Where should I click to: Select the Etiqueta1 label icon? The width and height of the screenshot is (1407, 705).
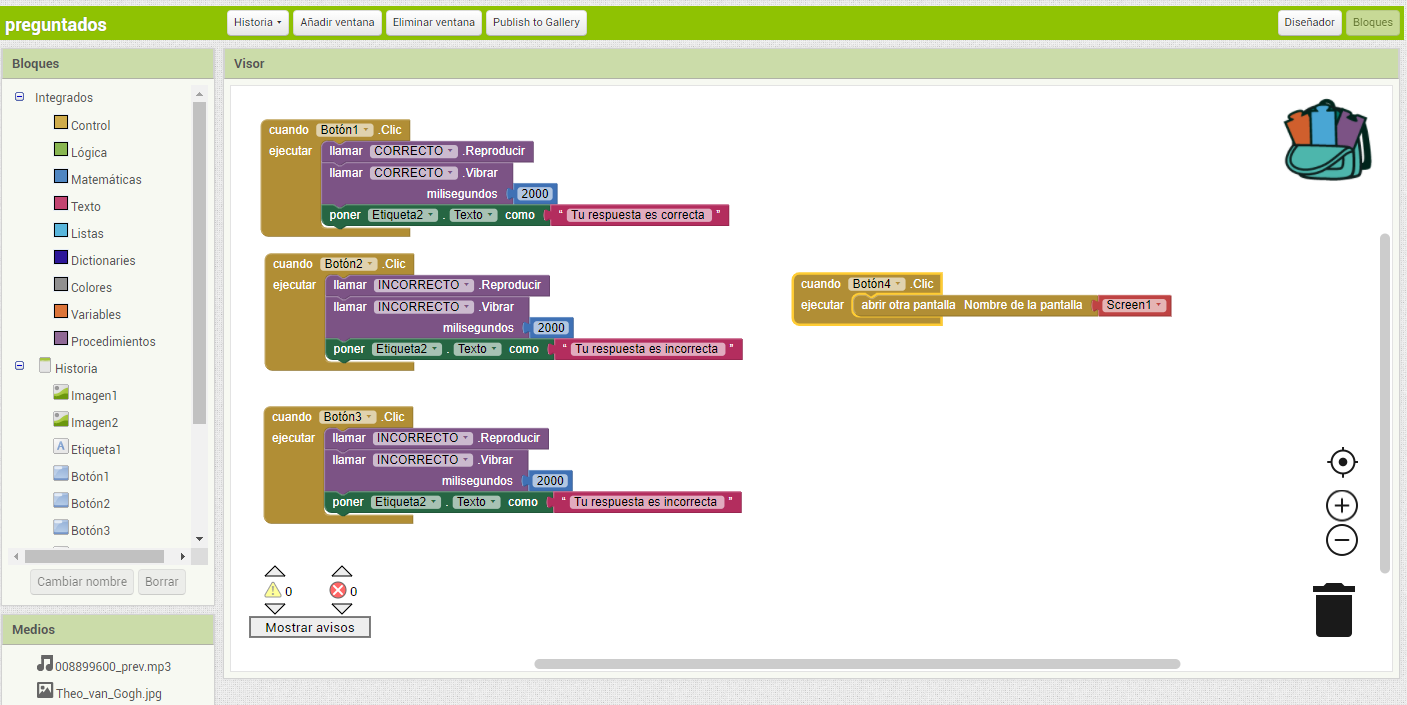pos(61,447)
